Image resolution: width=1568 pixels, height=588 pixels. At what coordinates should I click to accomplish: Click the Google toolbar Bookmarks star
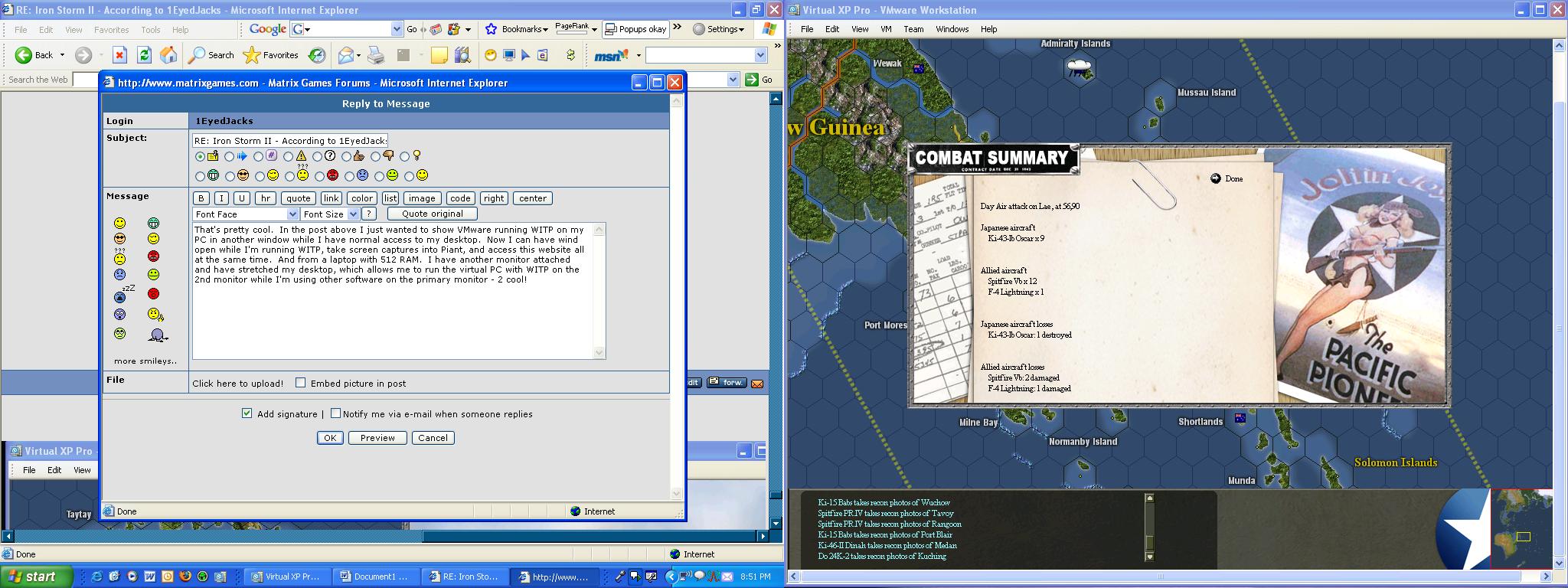coord(492,29)
